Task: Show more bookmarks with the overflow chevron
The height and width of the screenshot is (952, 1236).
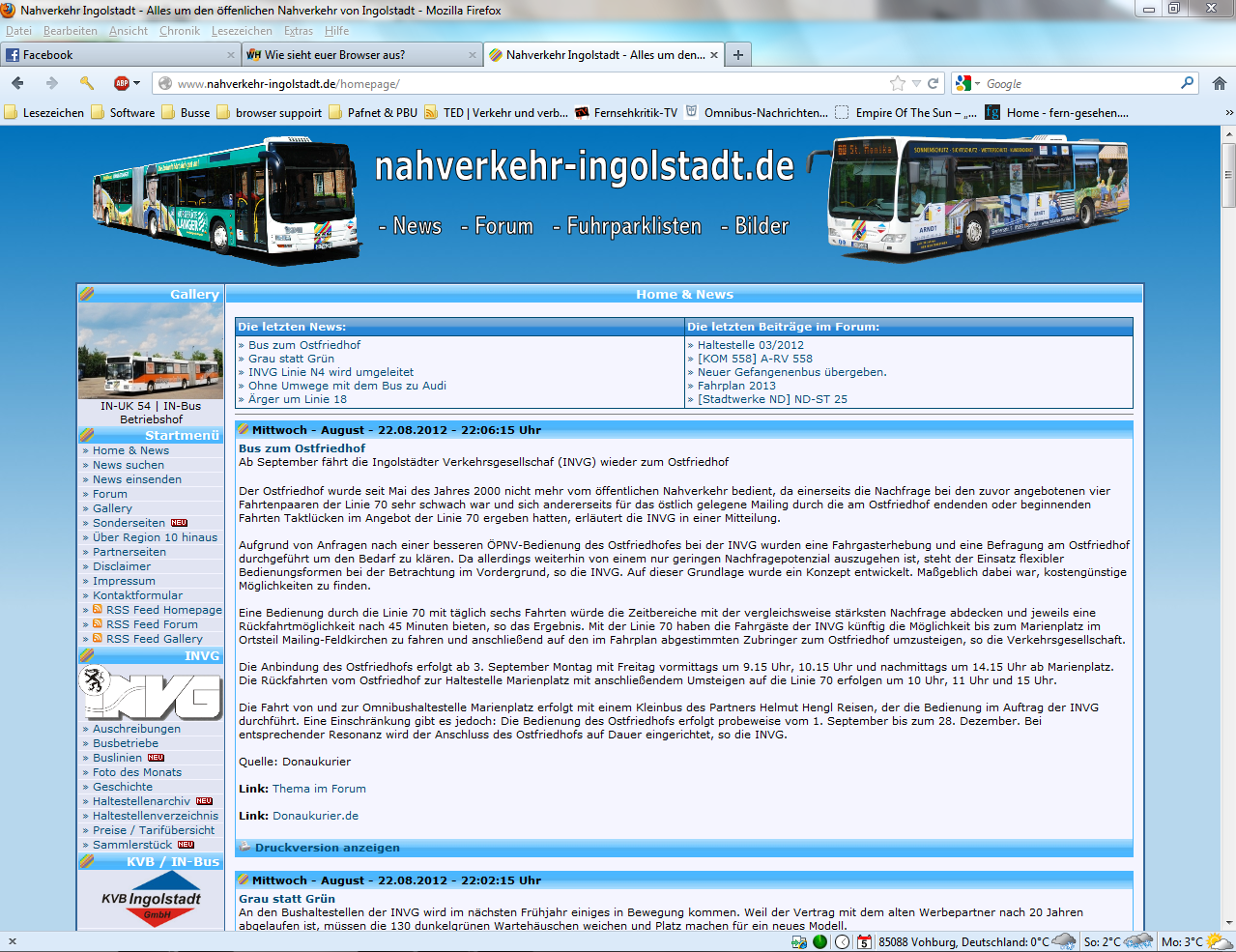Action: click(1228, 112)
